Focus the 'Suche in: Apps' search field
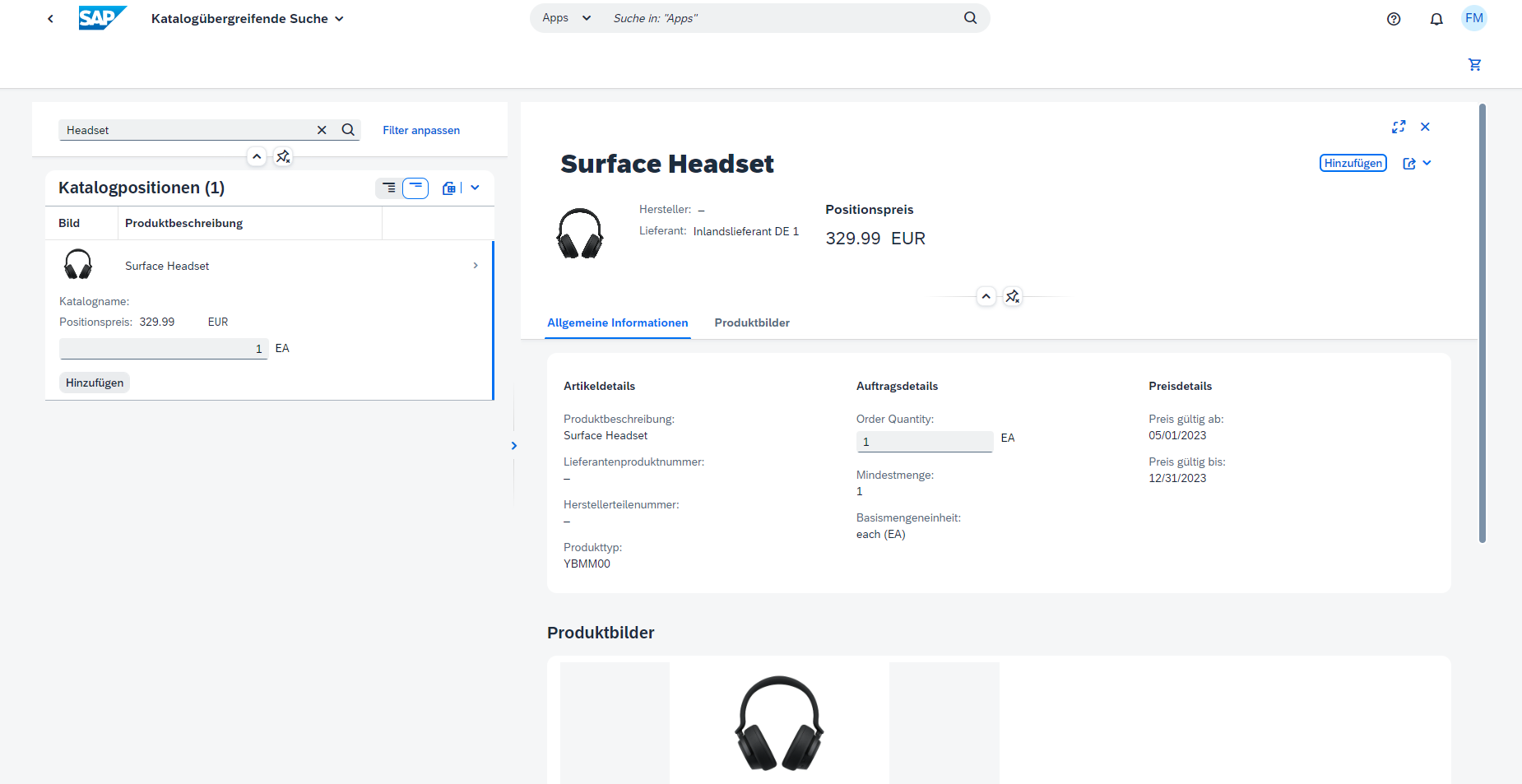 782,18
